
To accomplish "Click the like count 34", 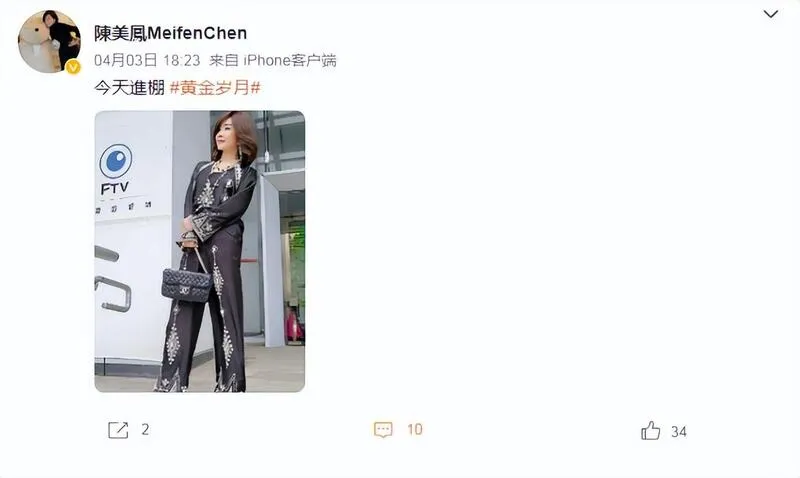I will pyautogui.click(x=679, y=432).
